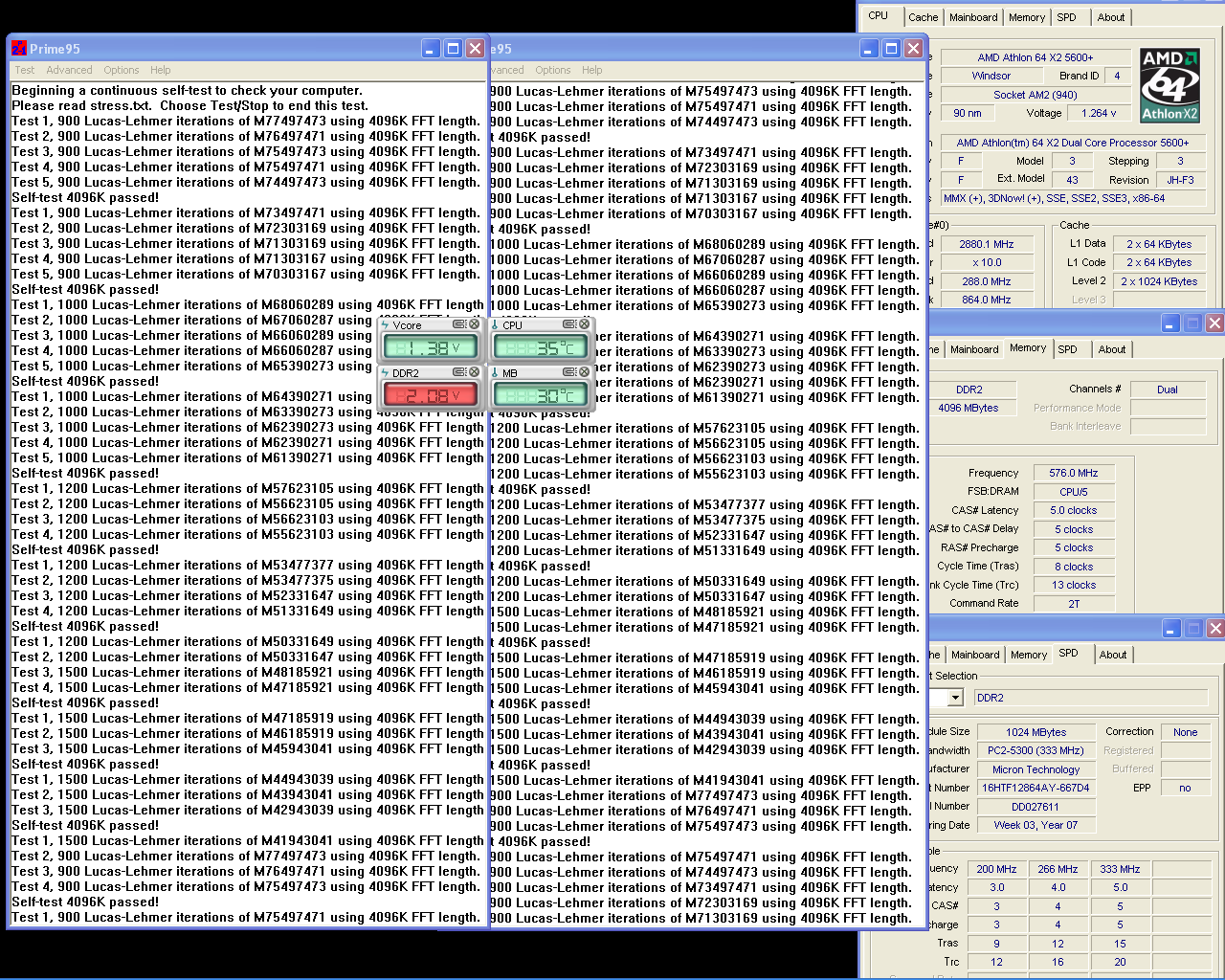The image size is (1225, 980).
Task: Click the lightning bolt icon on the DDR2 widget
Action: pyautogui.click(x=387, y=372)
